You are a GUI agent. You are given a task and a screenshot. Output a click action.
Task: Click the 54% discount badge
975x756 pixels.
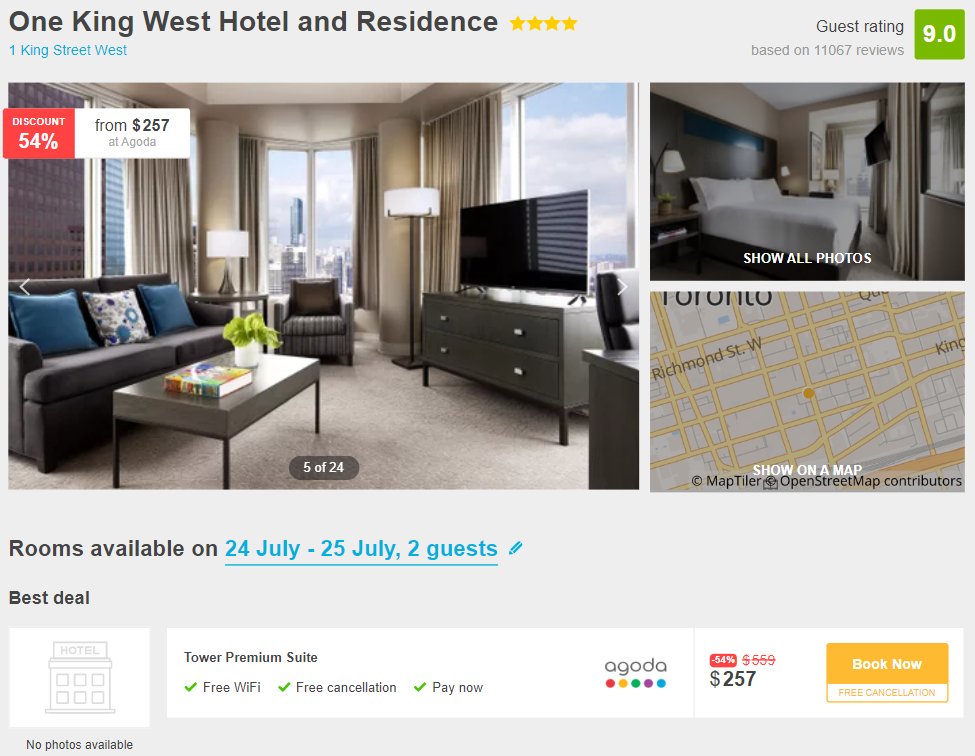39,133
